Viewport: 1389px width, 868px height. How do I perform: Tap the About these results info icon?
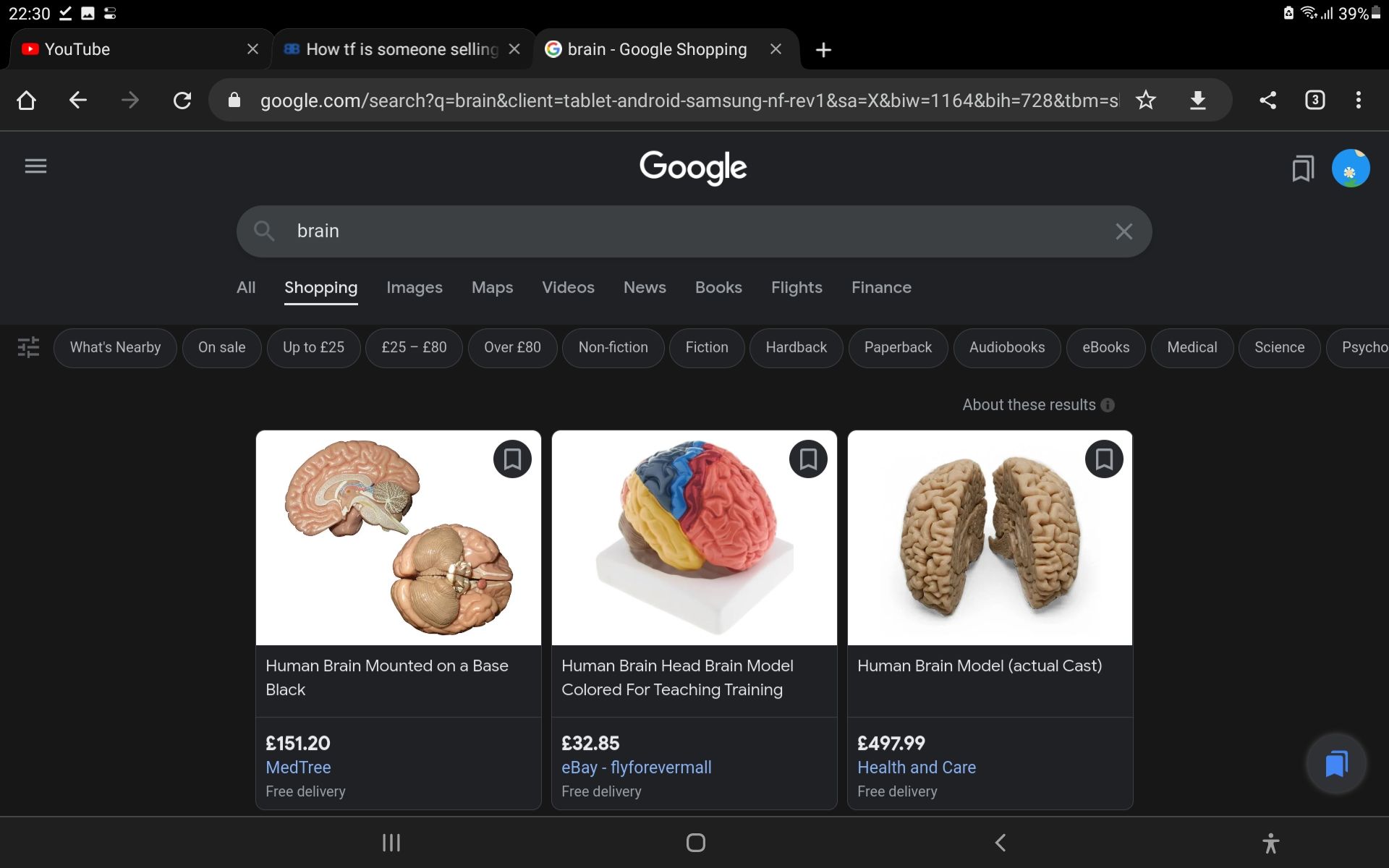pos(1108,405)
